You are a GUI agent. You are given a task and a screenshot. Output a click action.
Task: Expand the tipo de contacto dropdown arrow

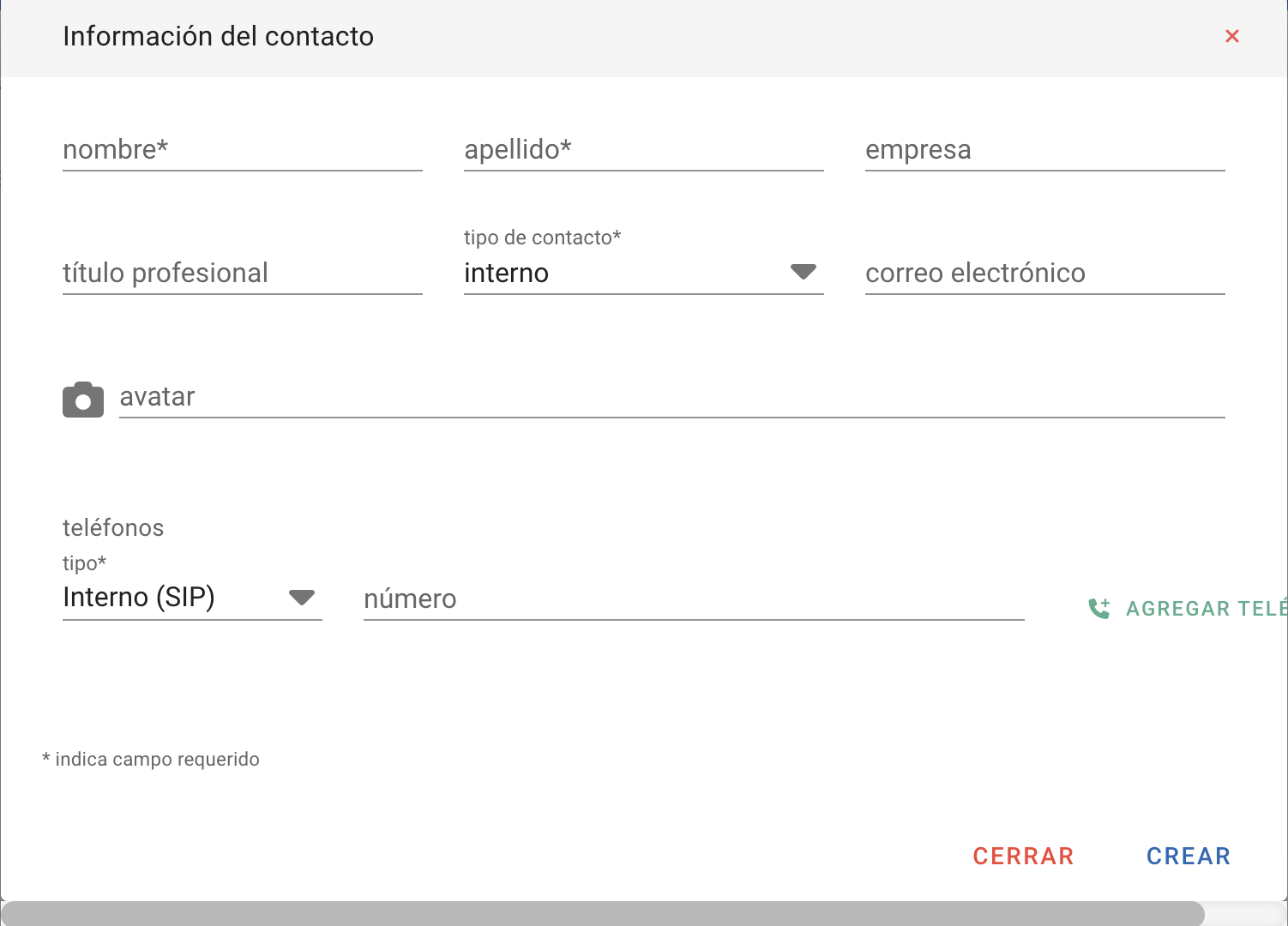pyautogui.click(x=803, y=272)
